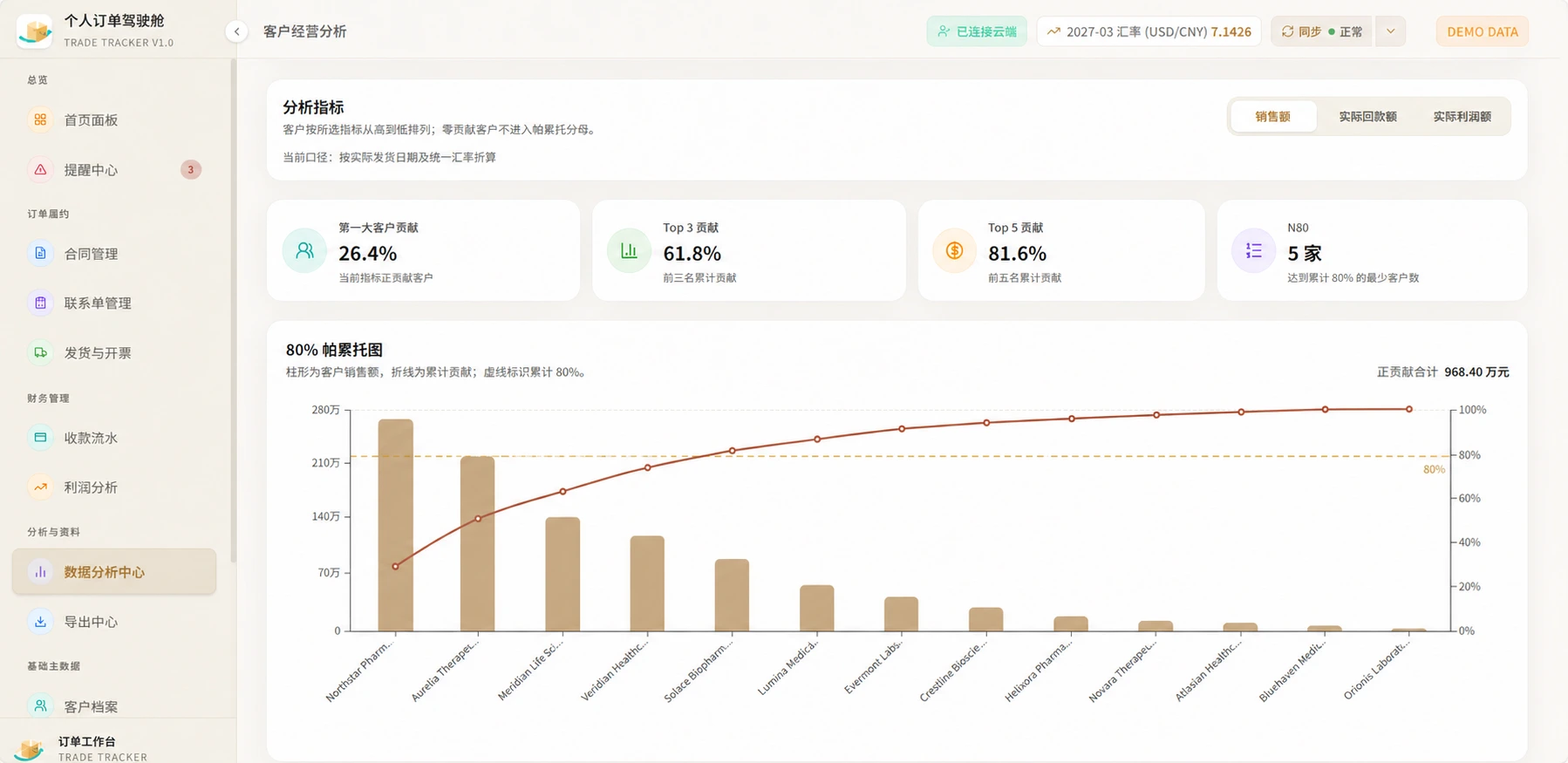Click the 26.4% top customer value
Image resolution: width=1568 pixels, height=763 pixels.
(x=367, y=253)
